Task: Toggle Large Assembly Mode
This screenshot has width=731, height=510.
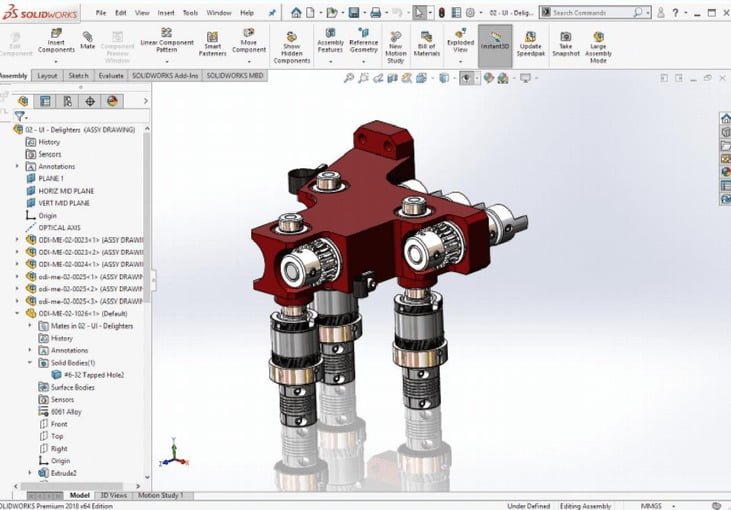Action: (x=598, y=47)
